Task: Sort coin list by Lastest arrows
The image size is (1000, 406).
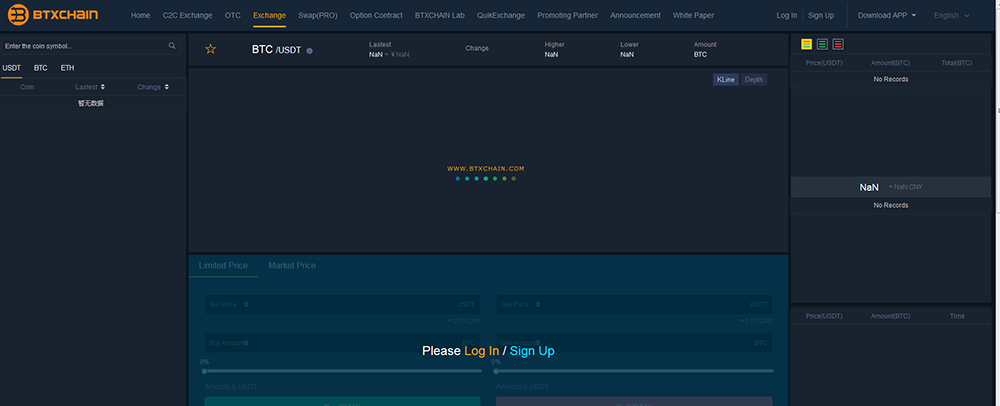Action: point(103,87)
